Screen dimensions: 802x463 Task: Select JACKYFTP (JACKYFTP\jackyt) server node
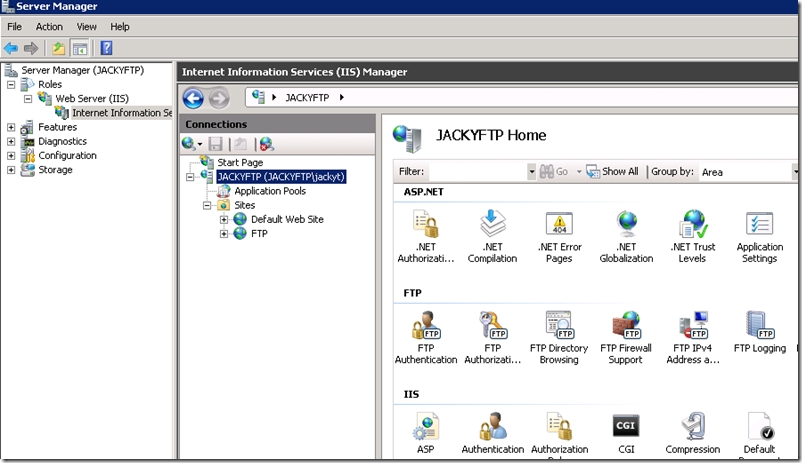point(281,177)
